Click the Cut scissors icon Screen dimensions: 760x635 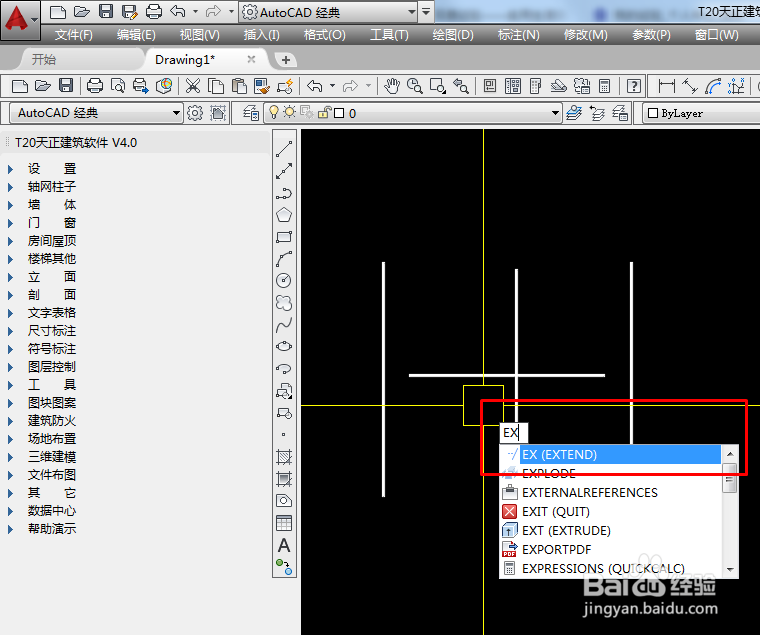pyautogui.click(x=193, y=86)
